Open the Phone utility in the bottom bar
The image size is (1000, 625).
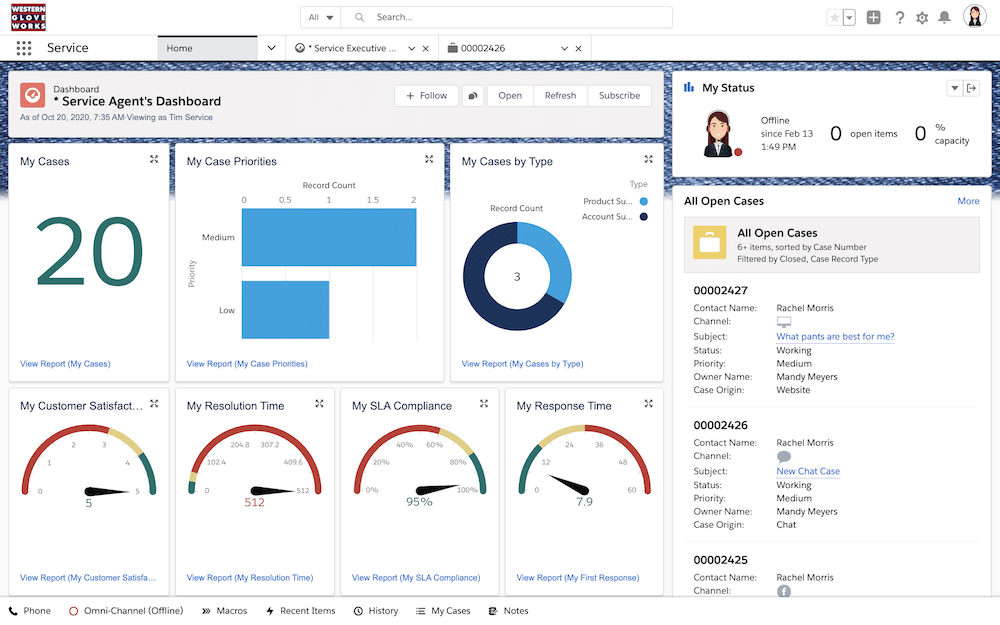point(29,610)
